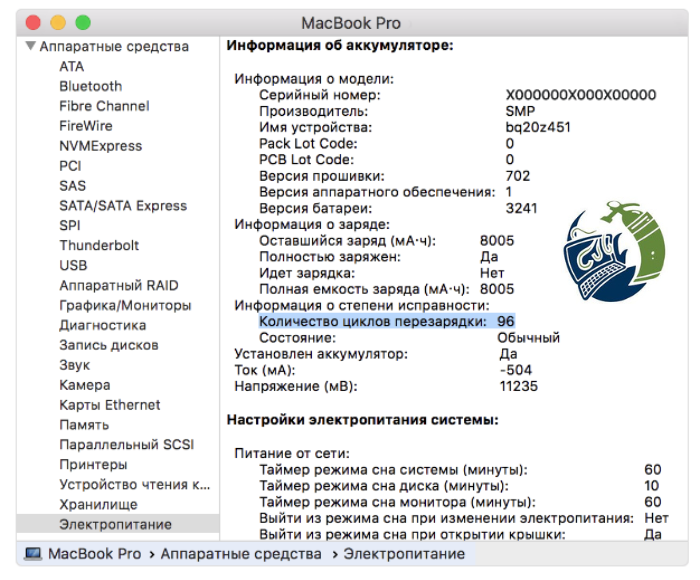Select SPI in the sidebar
Viewport: 700px width, 580px height.
pyautogui.click(x=70, y=225)
